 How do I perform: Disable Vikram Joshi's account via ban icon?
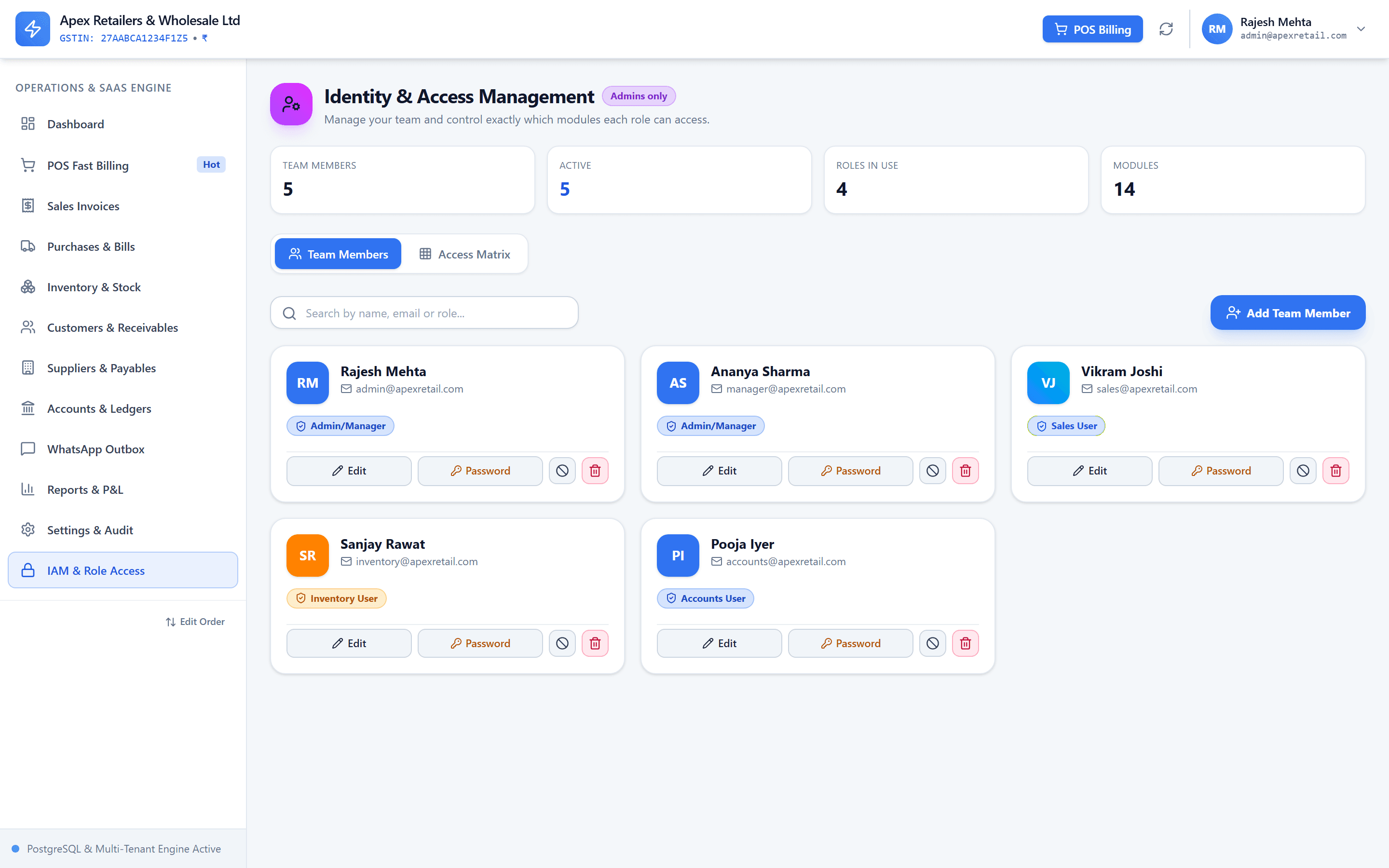(x=1303, y=471)
